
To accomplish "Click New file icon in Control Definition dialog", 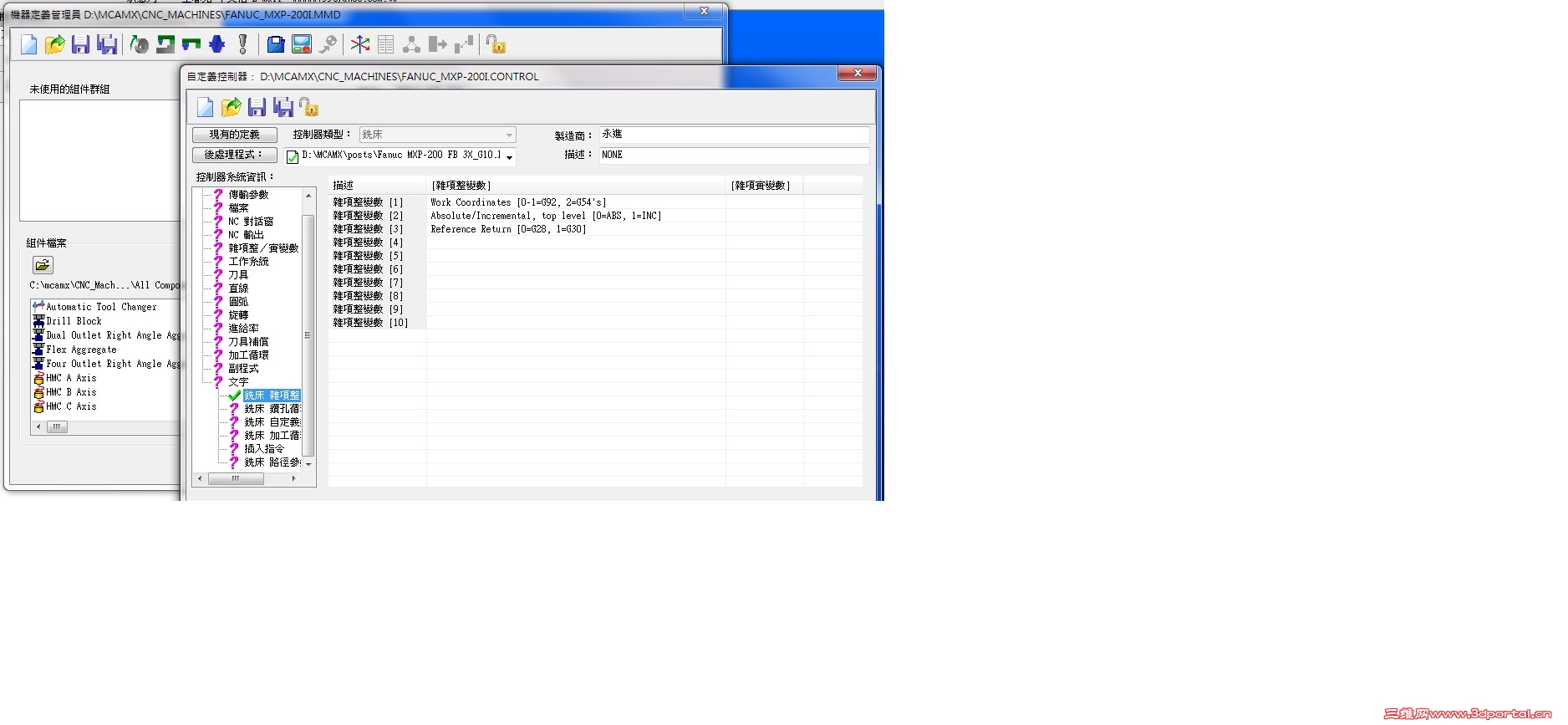I will tap(205, 107).
